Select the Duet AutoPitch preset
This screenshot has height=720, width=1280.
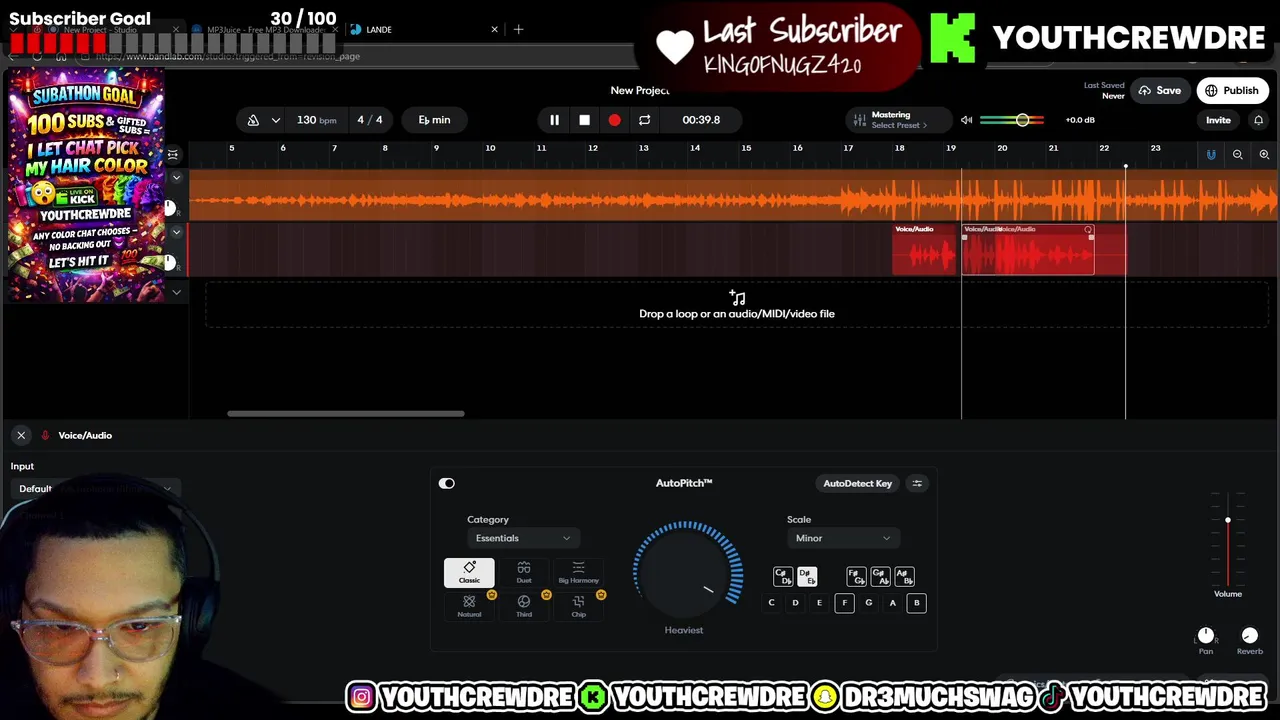tap(524, 573)
